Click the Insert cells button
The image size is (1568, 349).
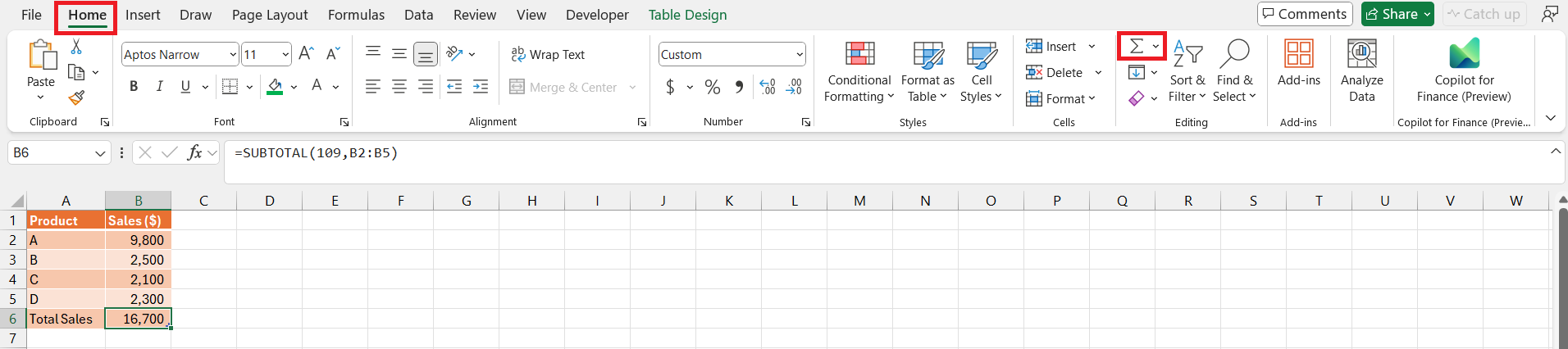tap(1051, 47)
